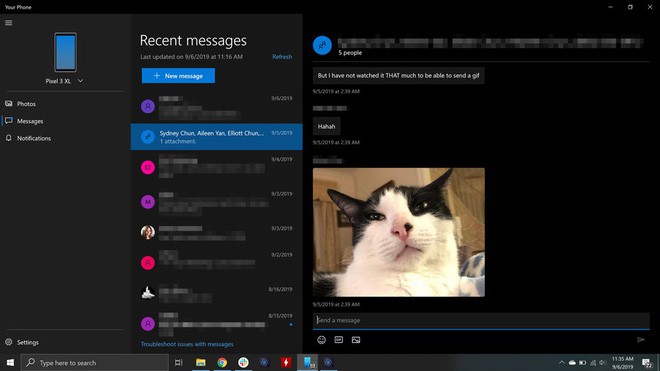The image size is (660, 371).
Task: Click the GIF insert icon
Action: tap(338, 340)
